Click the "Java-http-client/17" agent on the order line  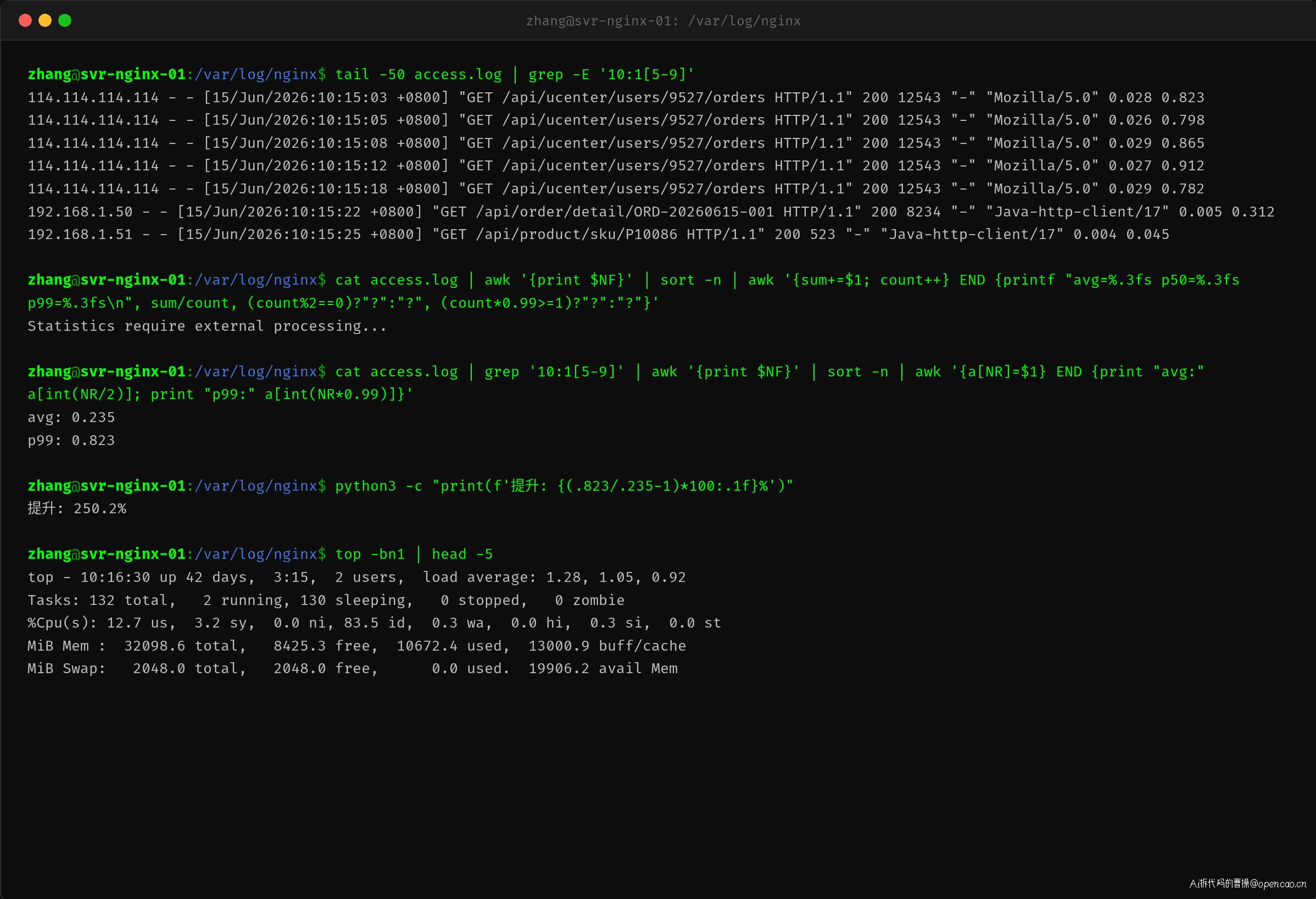(x=1078, y=212)
